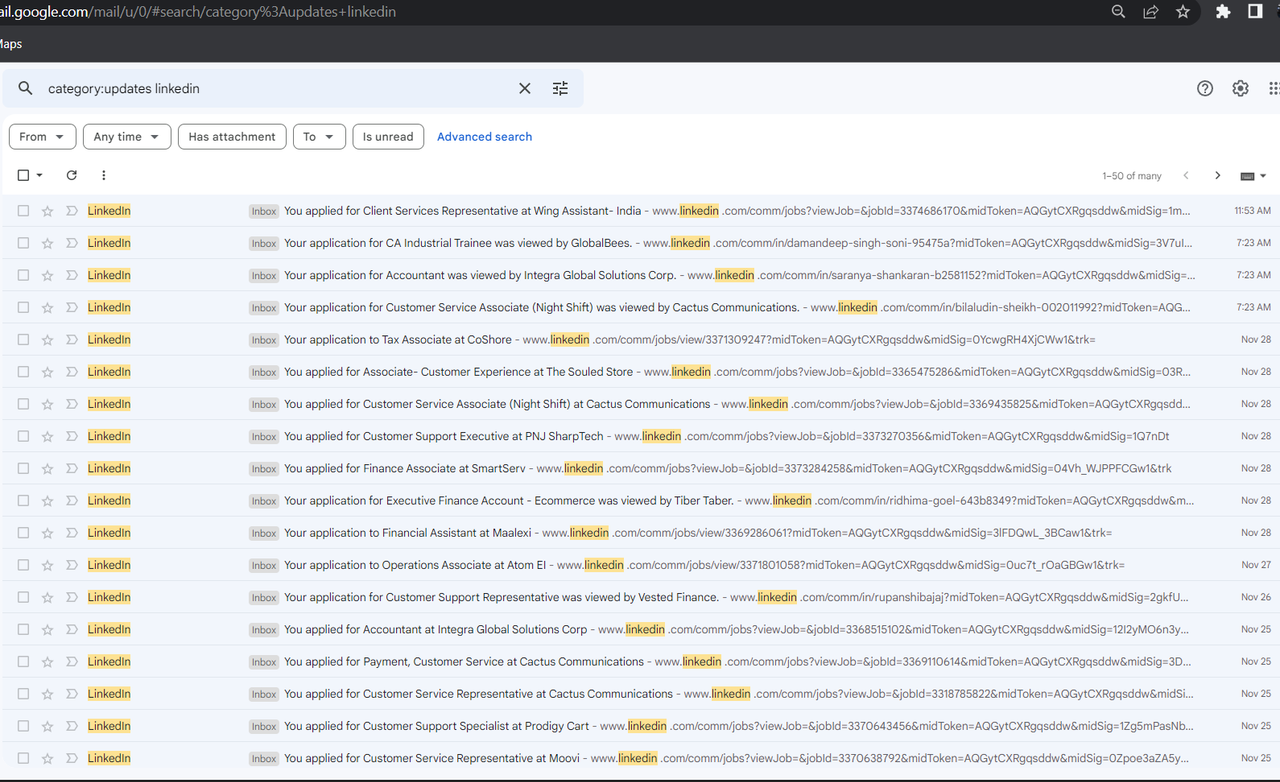Open the More options three-dot menu
Screen dimensions: 1280x782
pos(104,175)
